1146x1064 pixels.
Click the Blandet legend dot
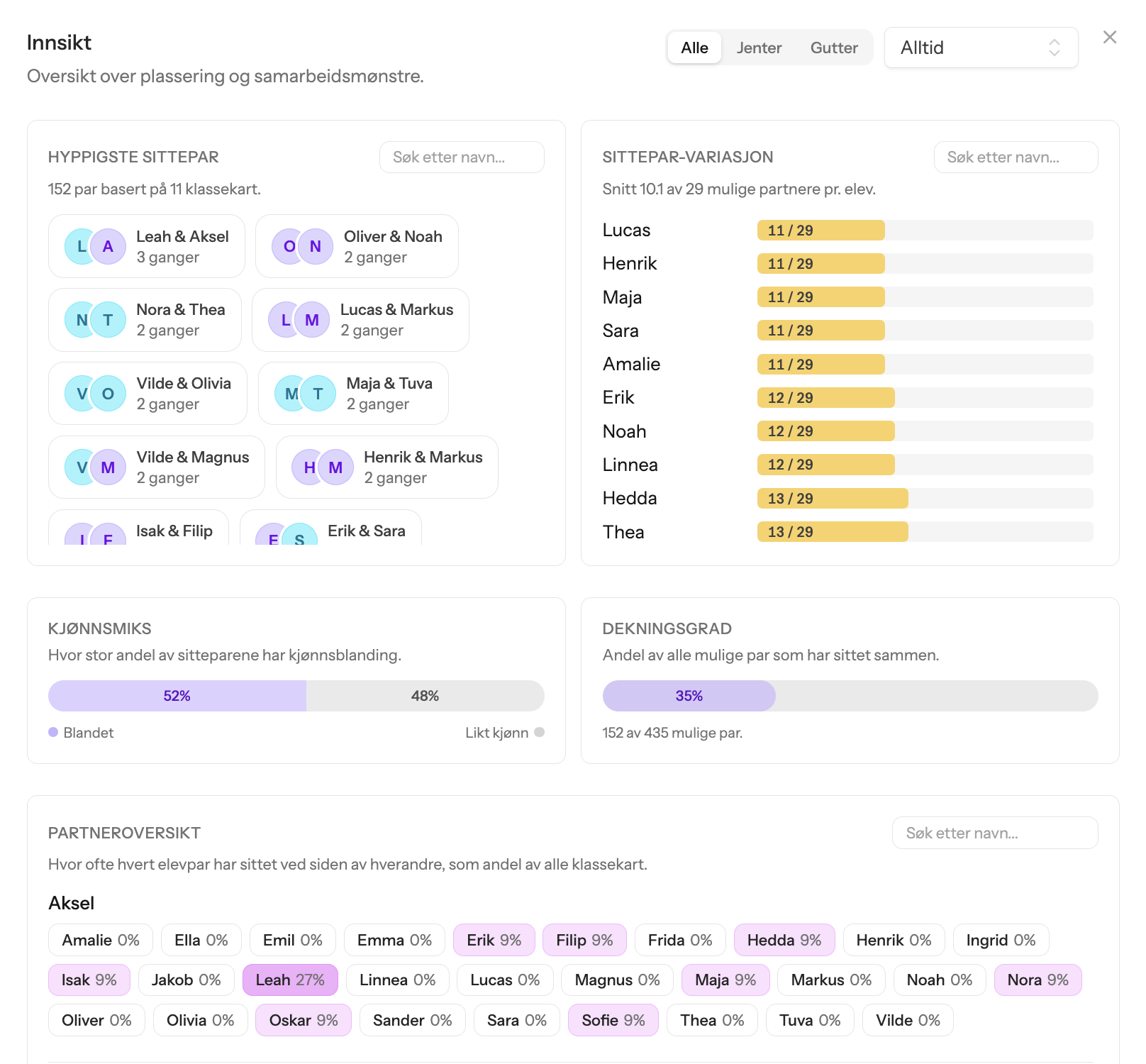click(x=53, y=732)
